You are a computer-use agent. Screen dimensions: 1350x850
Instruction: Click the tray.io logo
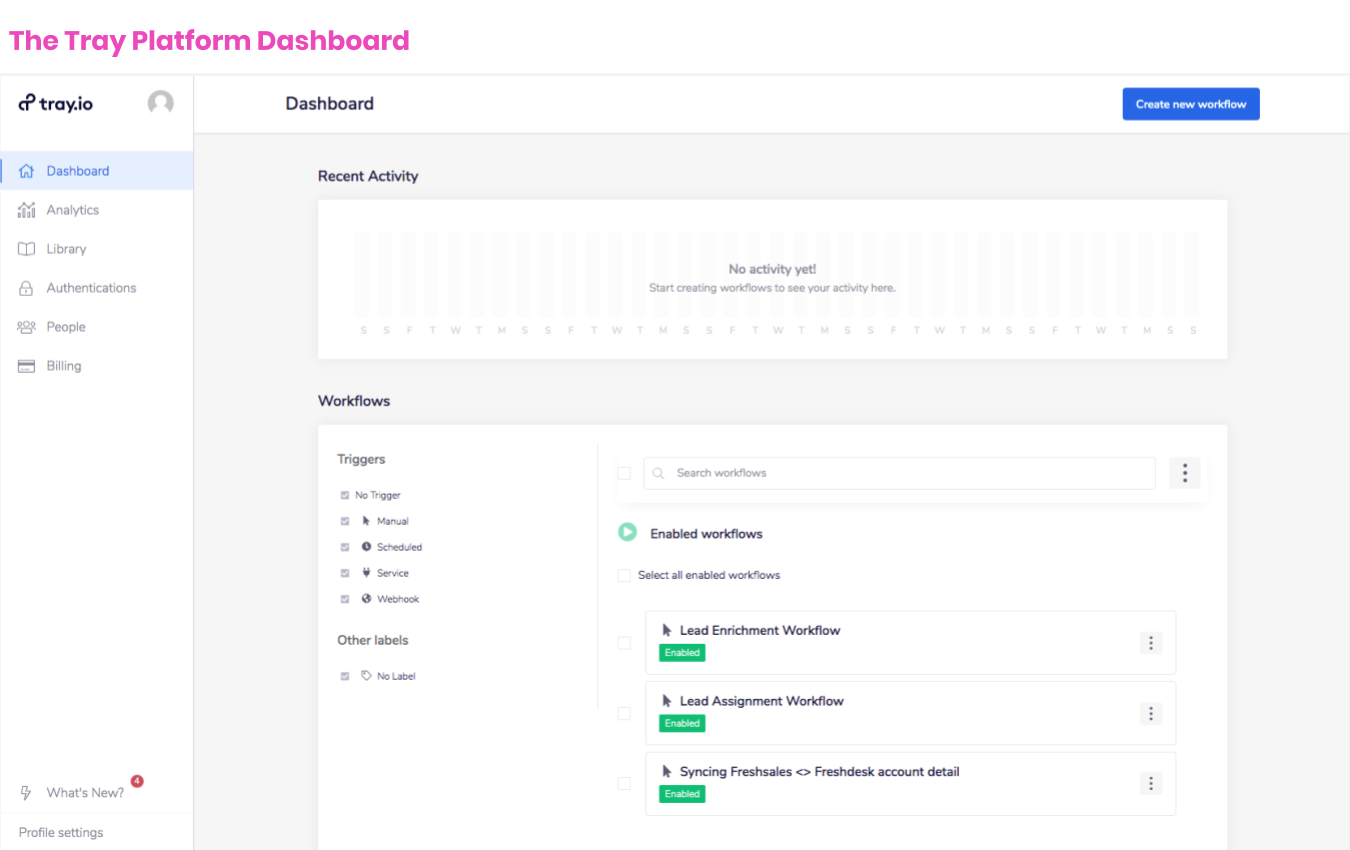click(55, 103)
